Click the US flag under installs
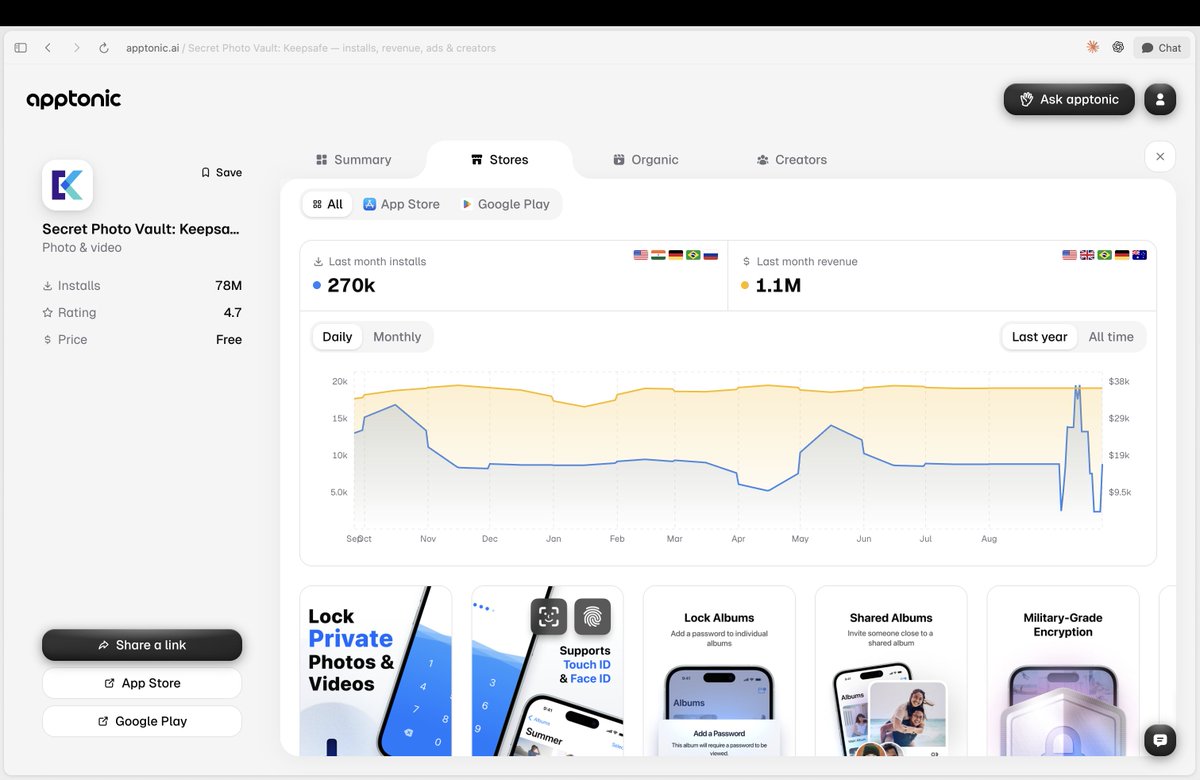1200x780 pixels. tap(641, 255)
